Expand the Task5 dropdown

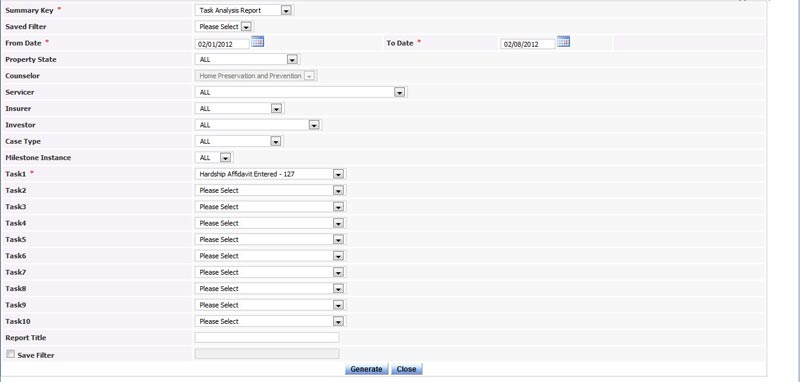(x=270, y=239)
